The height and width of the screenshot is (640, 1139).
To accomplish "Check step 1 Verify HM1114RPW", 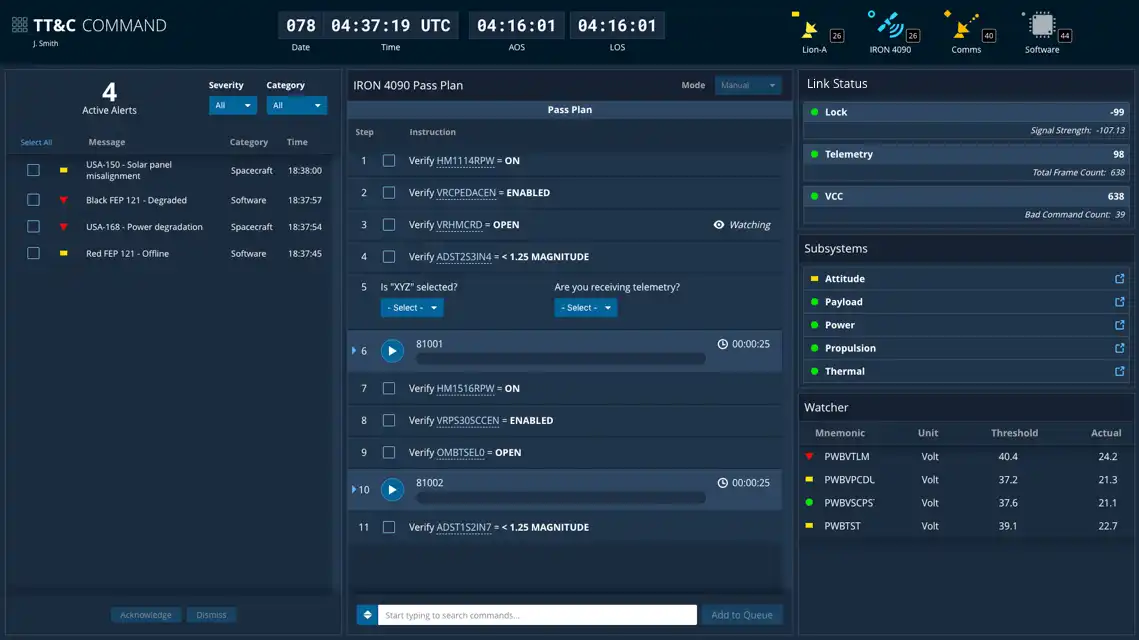I will 389,161.
